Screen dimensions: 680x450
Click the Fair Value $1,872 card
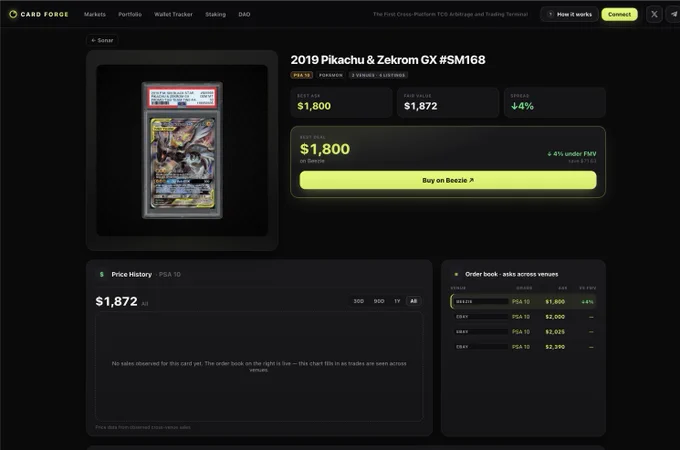448,102
